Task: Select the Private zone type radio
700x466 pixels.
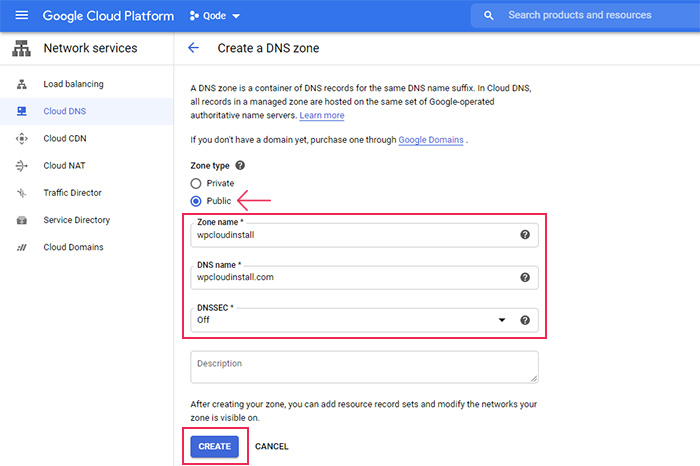Action: click(x=196, y=183)
